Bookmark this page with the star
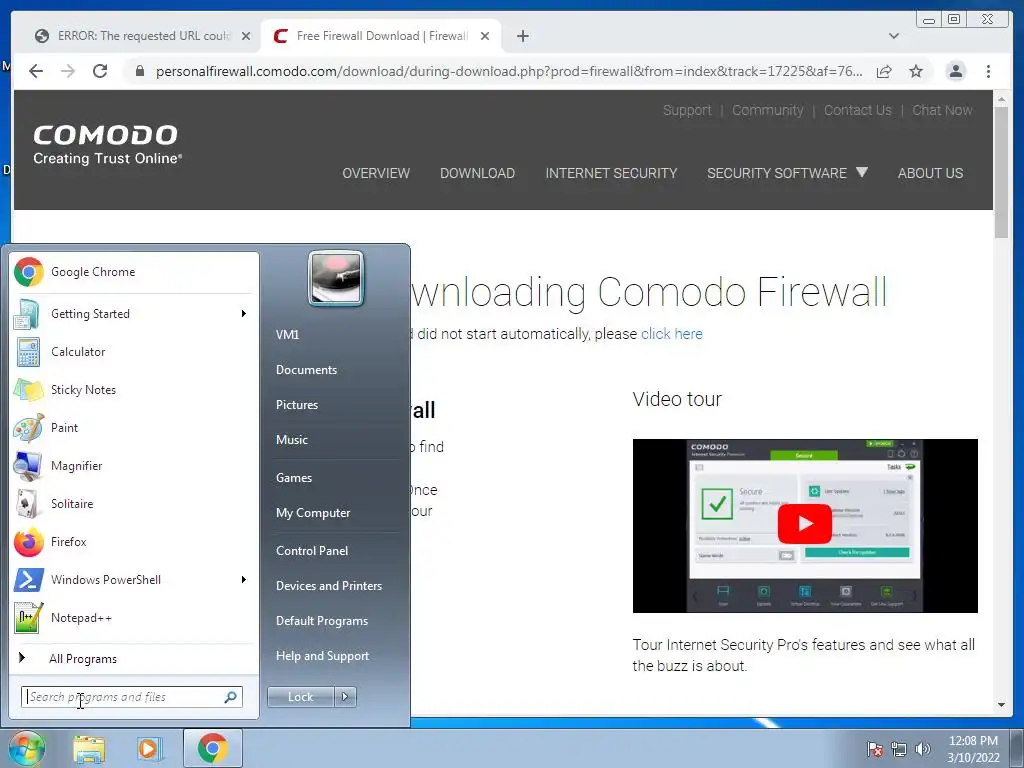 pos(916,71)
